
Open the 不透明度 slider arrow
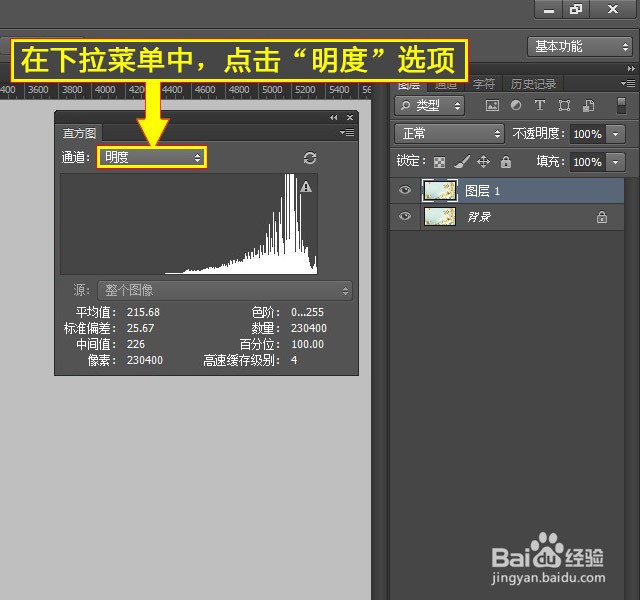616,134
